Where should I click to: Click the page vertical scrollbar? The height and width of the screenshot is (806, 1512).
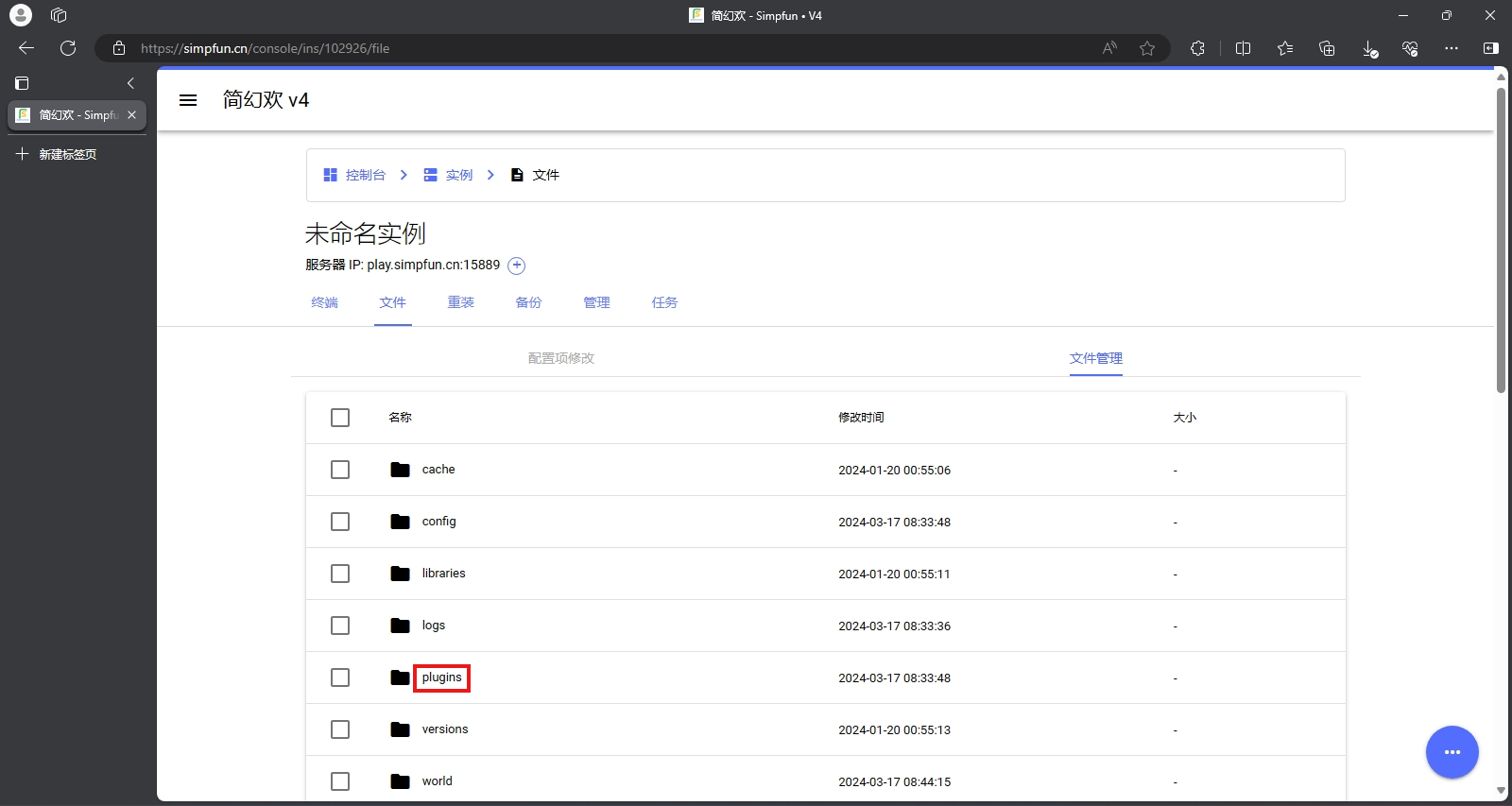(1501, 241)
